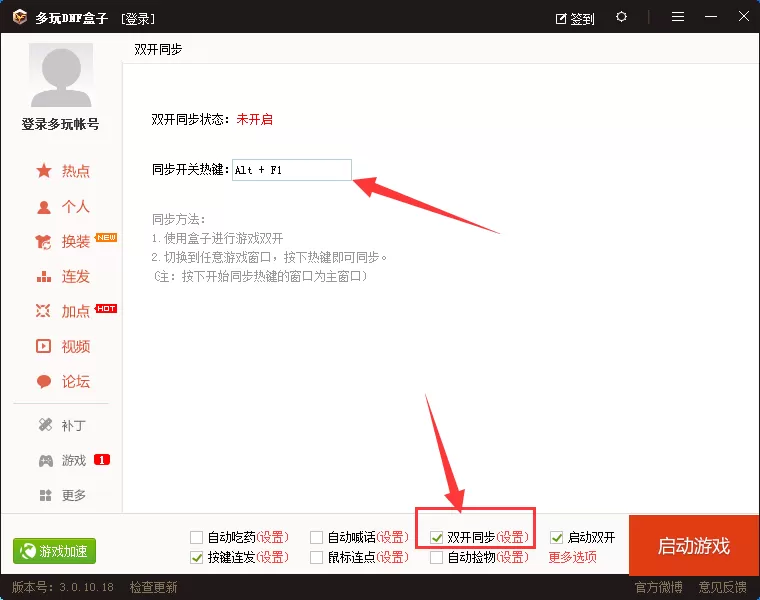Click the play icon for 视频
Image resolution: width=760 pixels, height=600 pixels.
[43, 346]
